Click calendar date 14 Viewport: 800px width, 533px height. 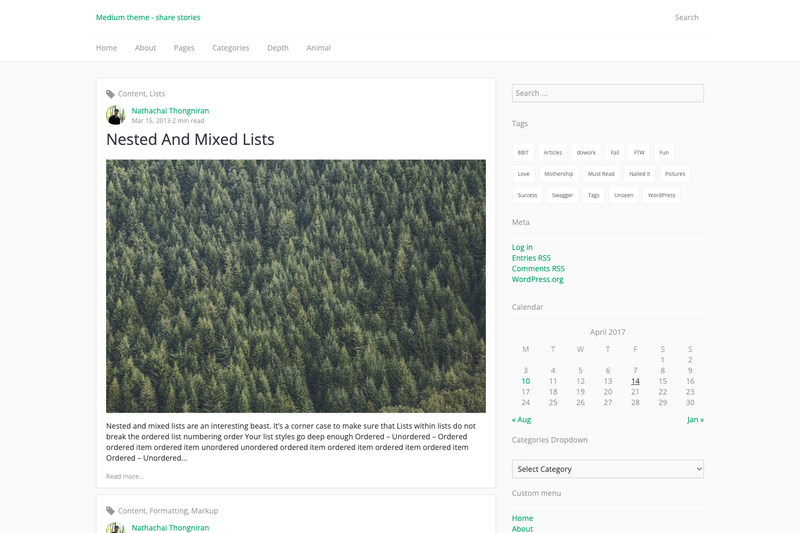click(x=635, y=382)
